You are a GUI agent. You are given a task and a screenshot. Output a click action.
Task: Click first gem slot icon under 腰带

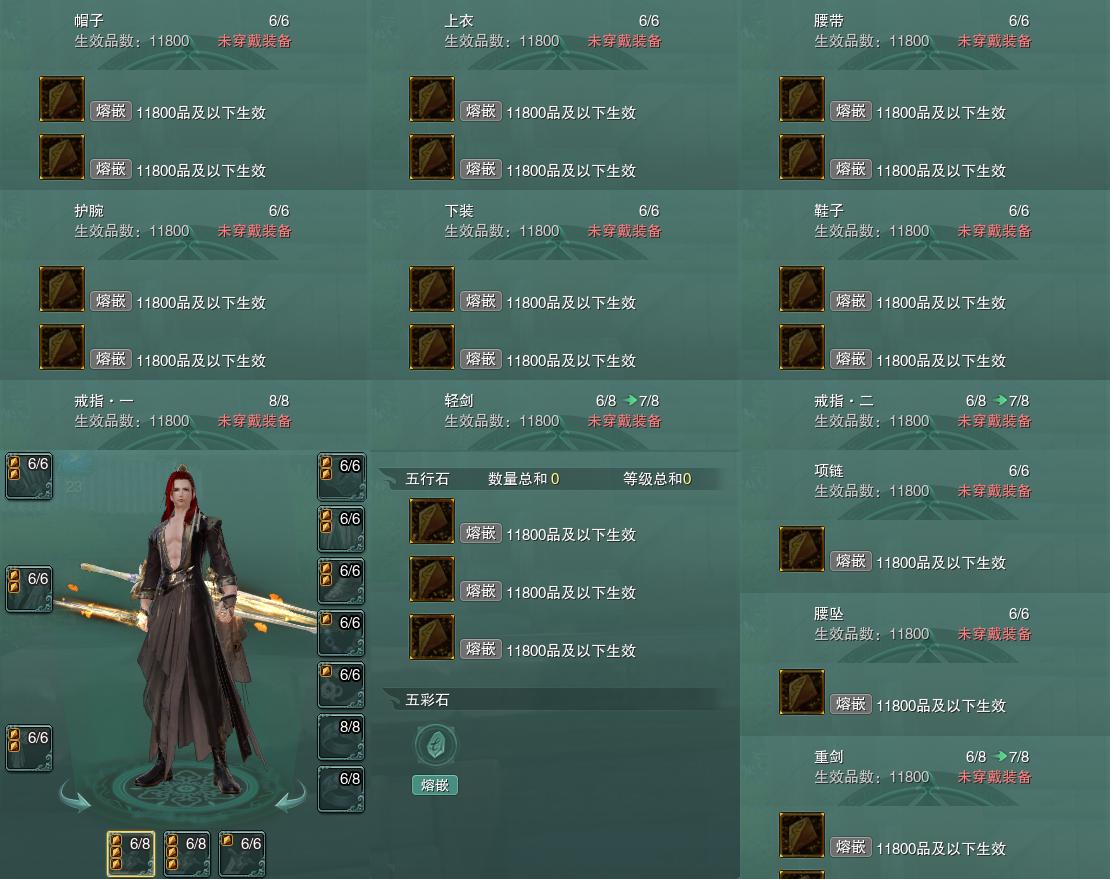click(x=802, y=99)
